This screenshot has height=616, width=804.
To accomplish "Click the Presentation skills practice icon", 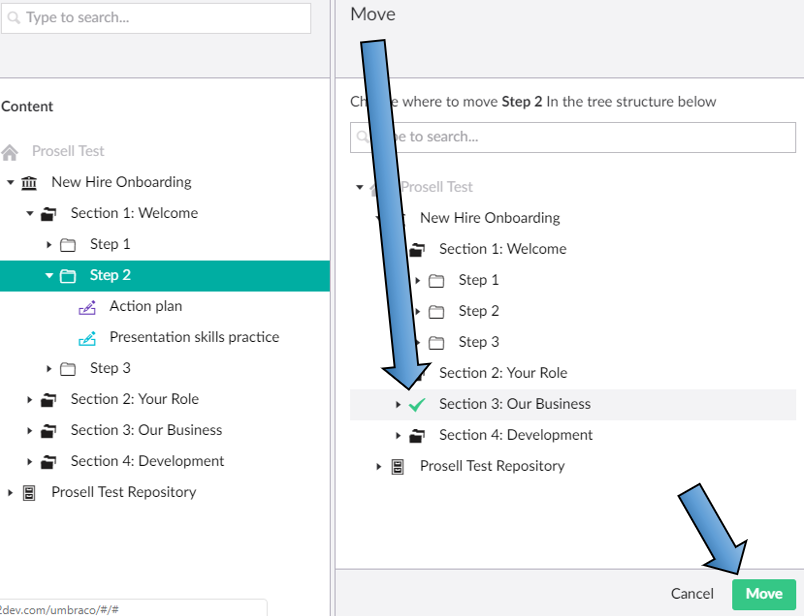I will pyautogui.click(x=87, y=338).
